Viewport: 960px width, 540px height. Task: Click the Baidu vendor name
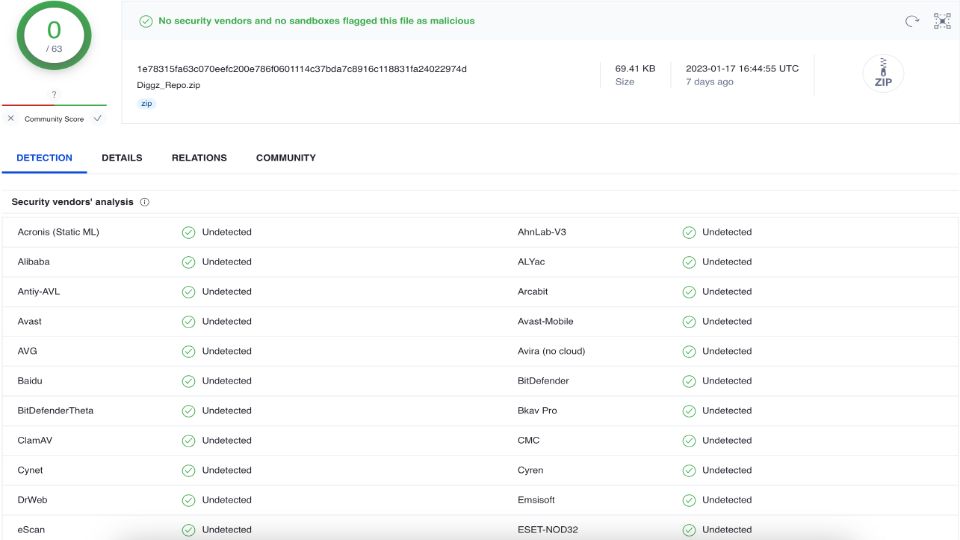(x=30, y=381)
